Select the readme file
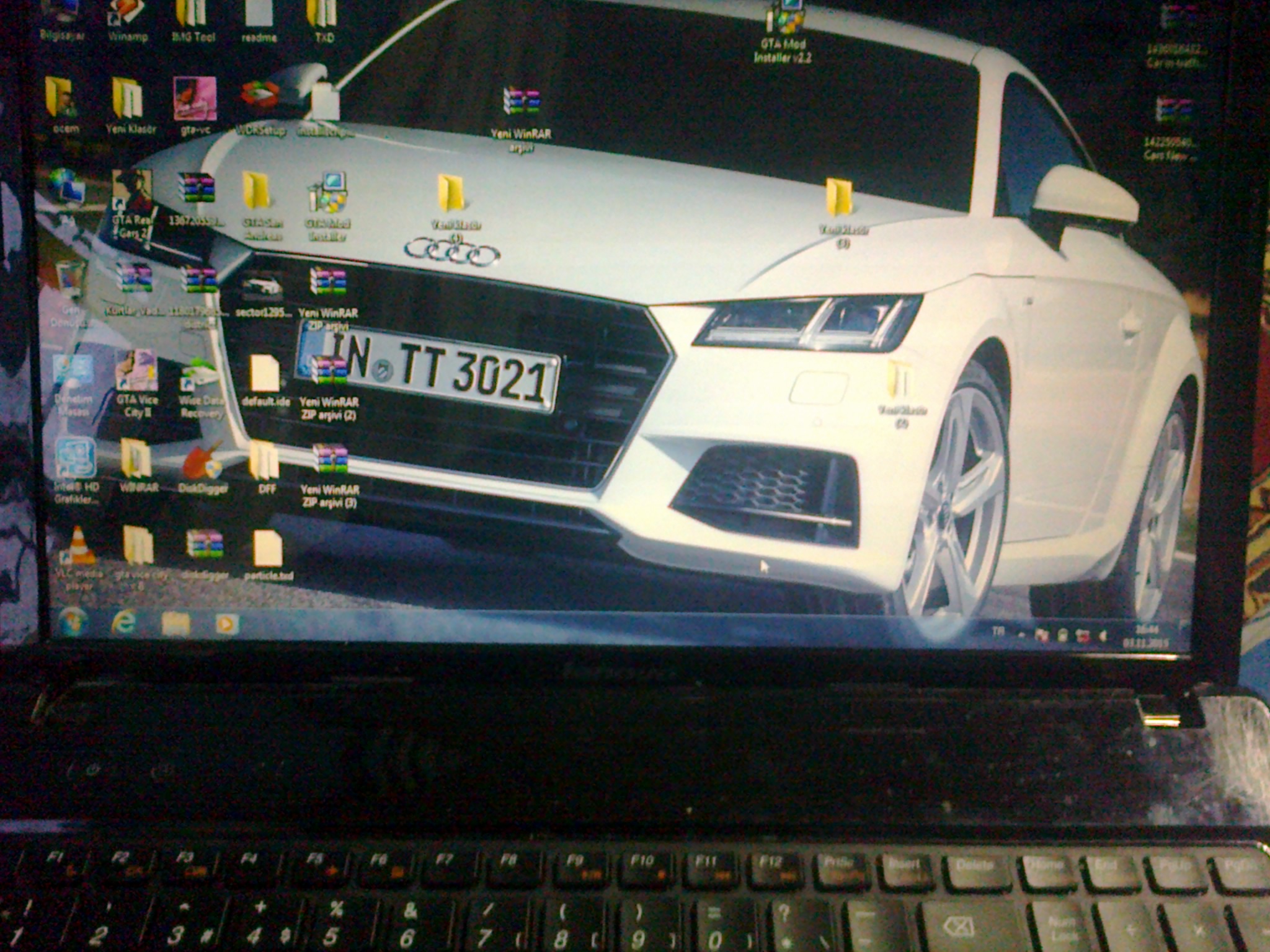Image resolution: width=1270 pixels, height=952 pixels. pyautogui.click(x=259, y=20)
